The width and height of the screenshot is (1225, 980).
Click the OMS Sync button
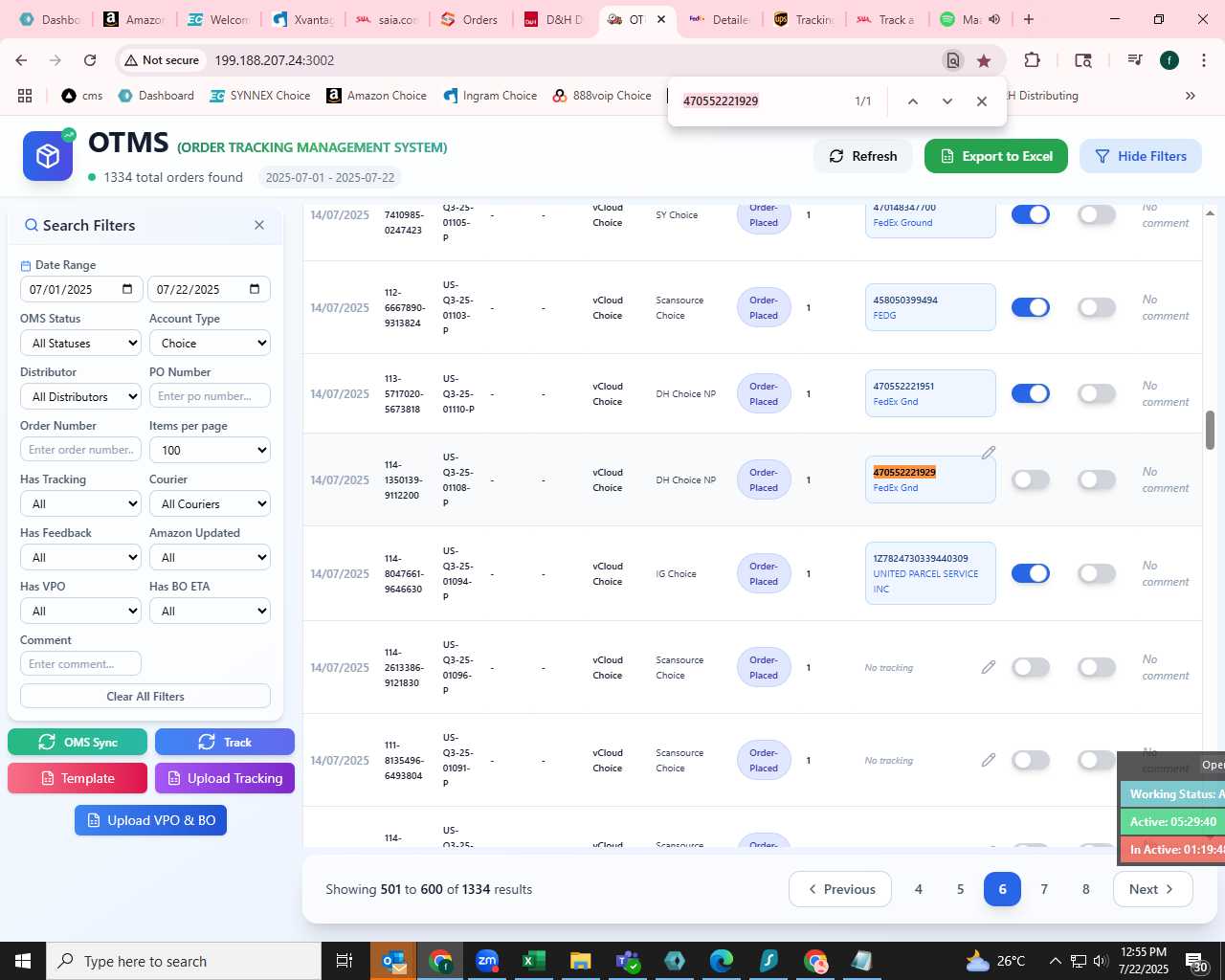(78, 742)
